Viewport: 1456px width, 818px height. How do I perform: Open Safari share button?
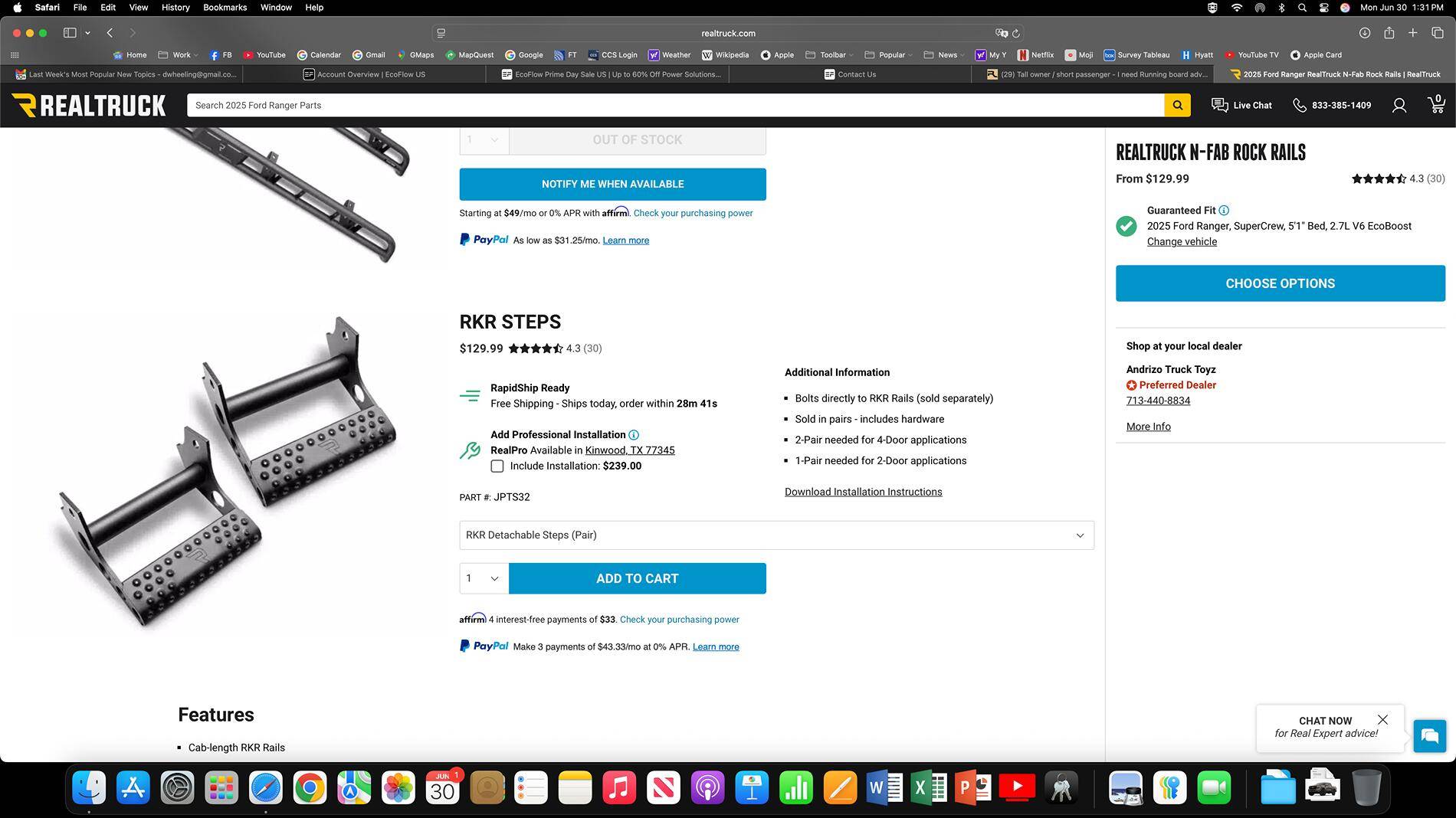pos(1389,33)
